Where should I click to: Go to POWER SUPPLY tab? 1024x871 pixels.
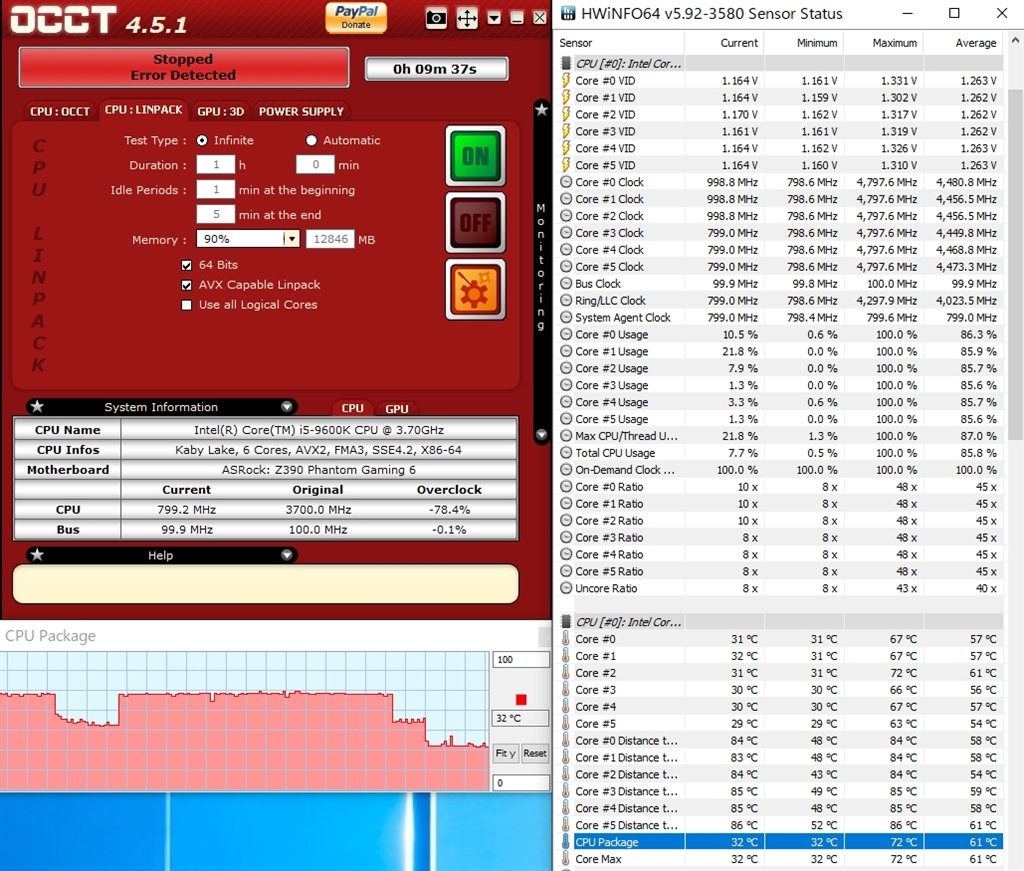point(301,111)
